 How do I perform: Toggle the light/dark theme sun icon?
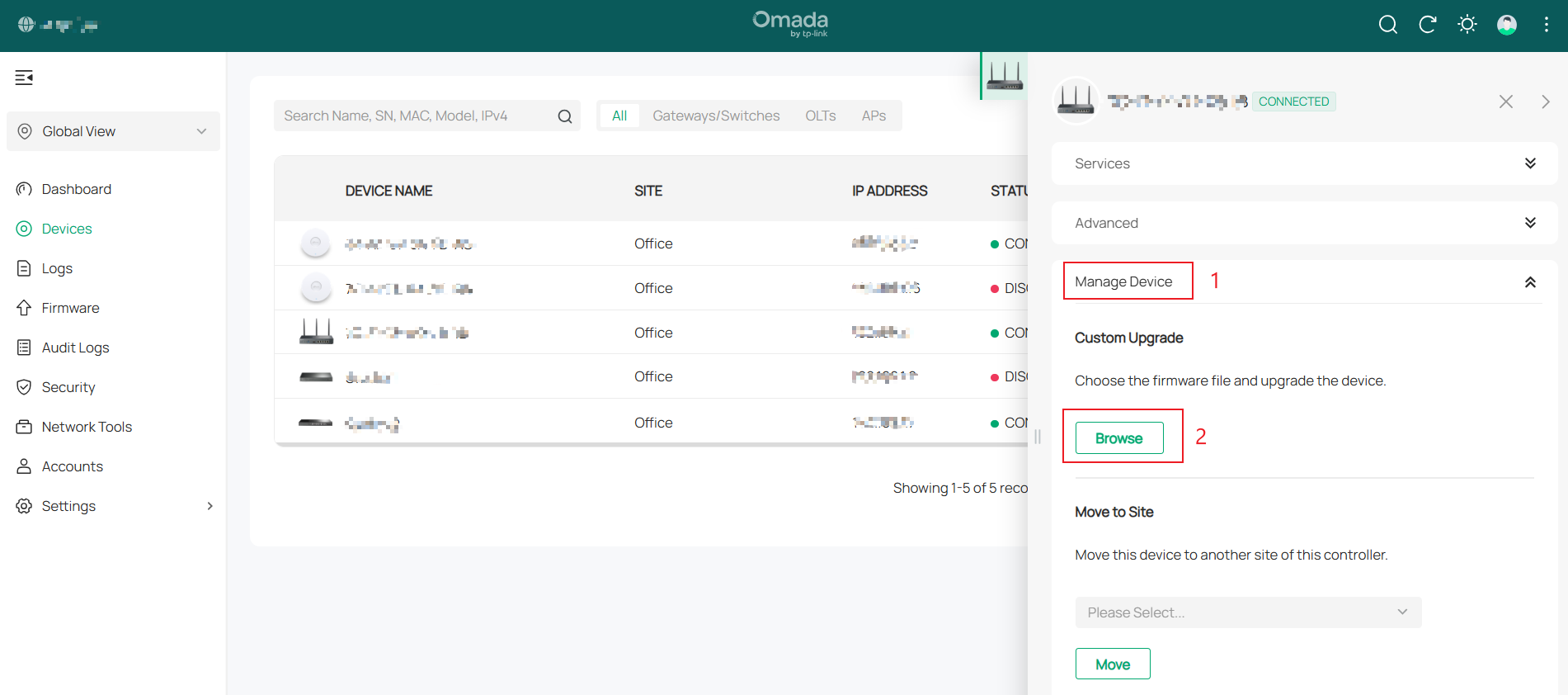coord(1467,25)
